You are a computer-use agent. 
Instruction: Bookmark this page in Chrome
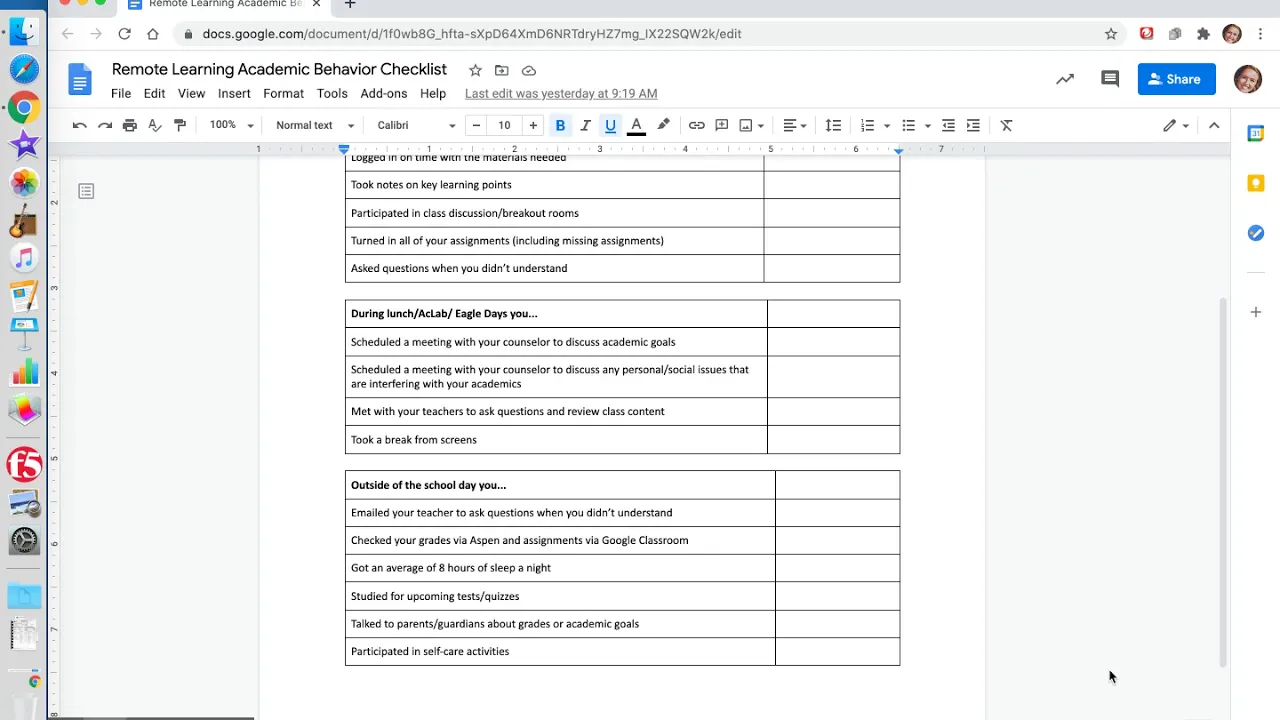pos(1111,34)
